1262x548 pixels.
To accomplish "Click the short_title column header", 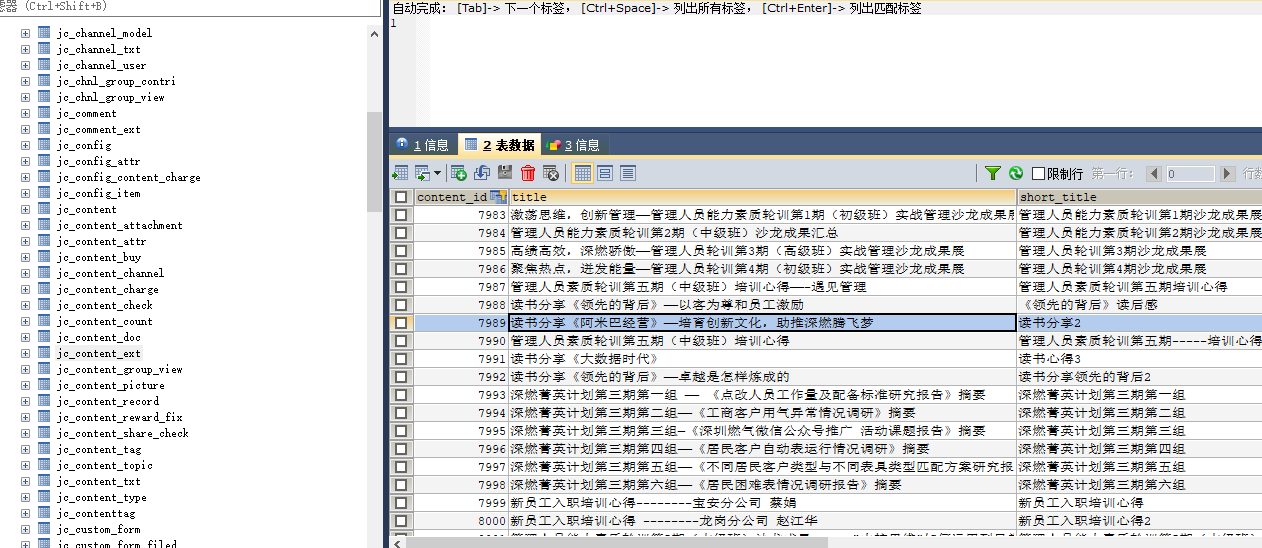I will tap(1140, 197).
